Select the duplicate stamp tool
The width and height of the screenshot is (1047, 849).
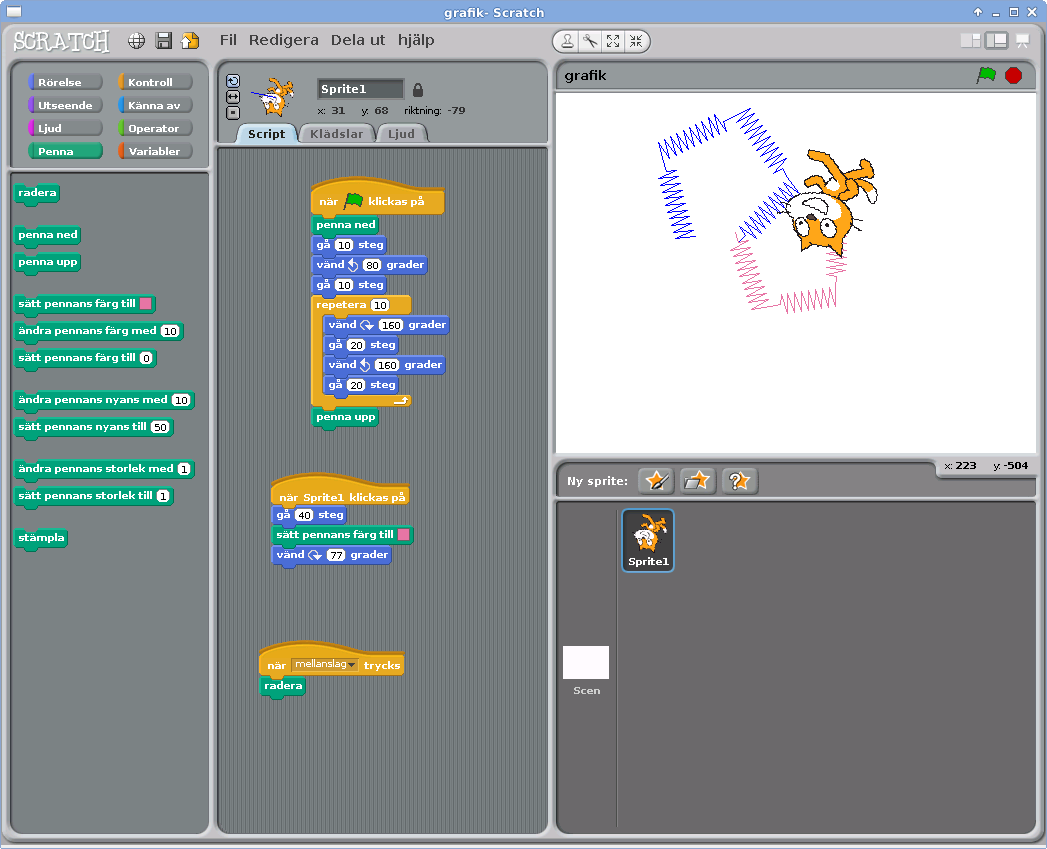[x=567, y=41]
